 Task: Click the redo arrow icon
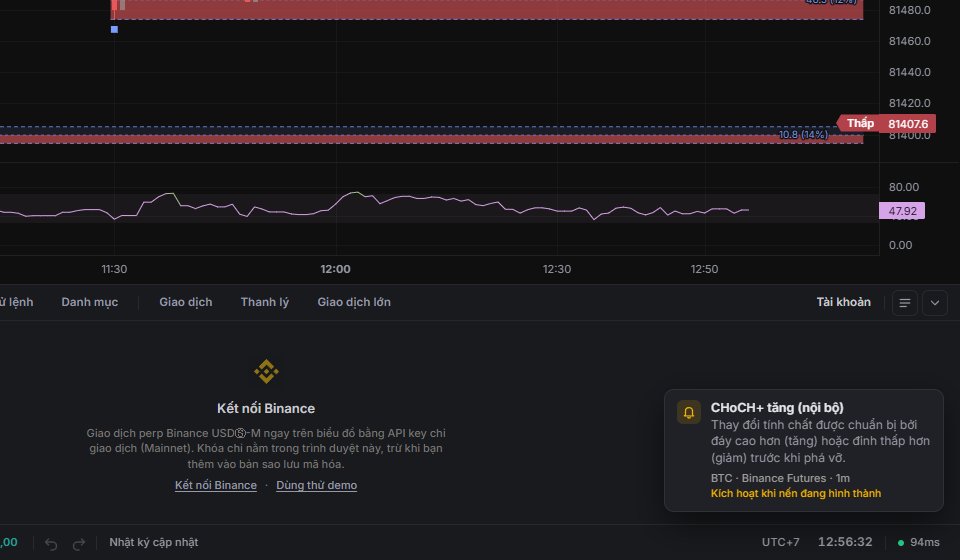coord(79,543)
